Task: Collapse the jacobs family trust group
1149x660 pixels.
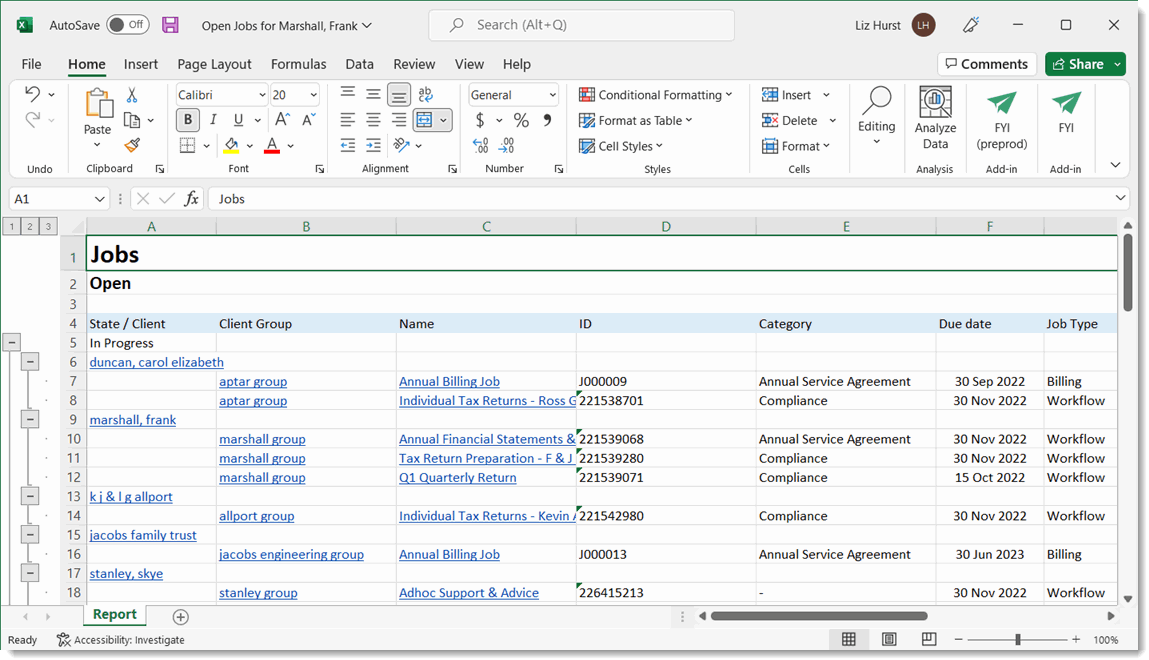Action: (x=30, y=534)
